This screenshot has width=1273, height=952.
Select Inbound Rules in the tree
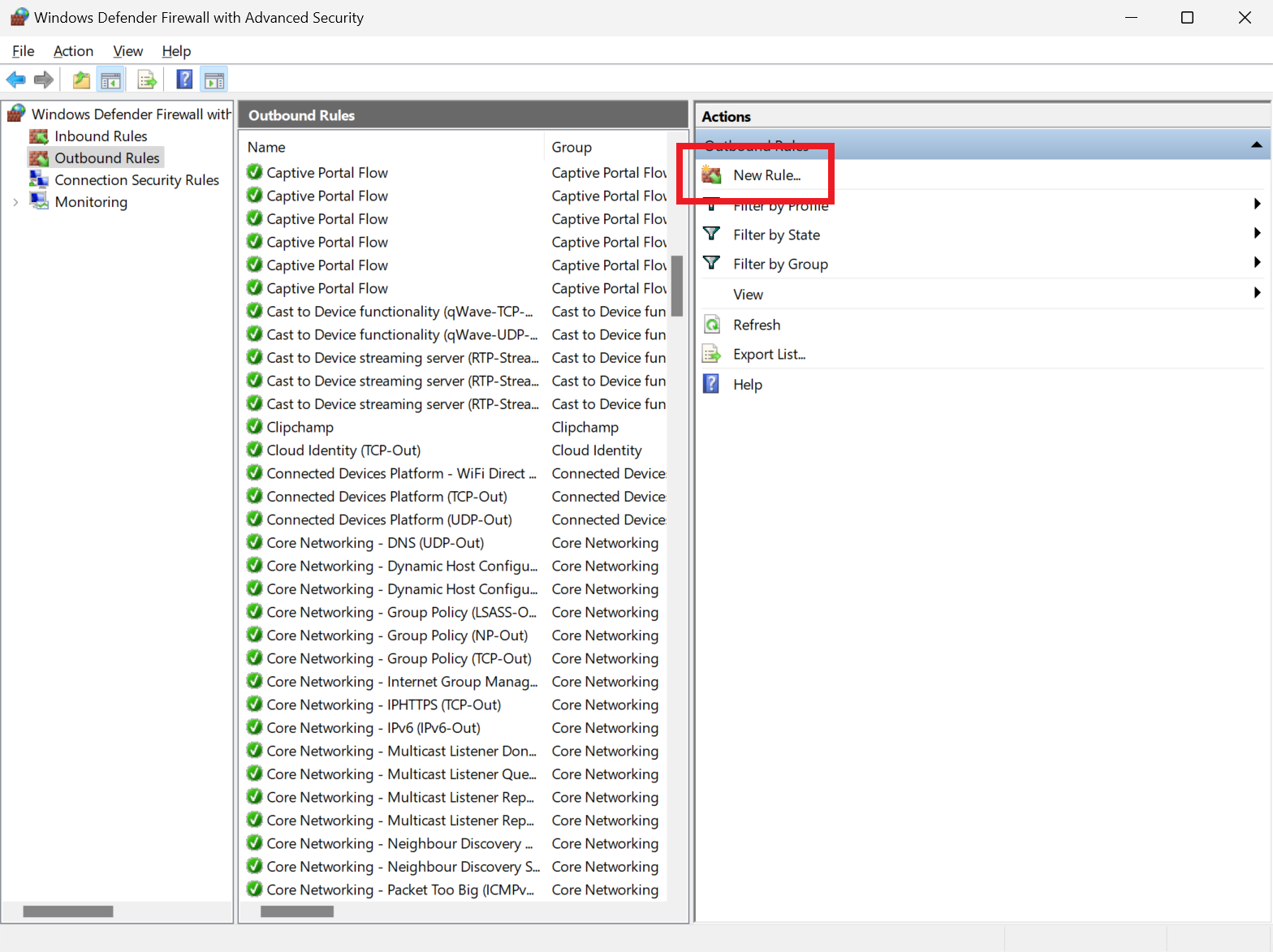point(101,136)
